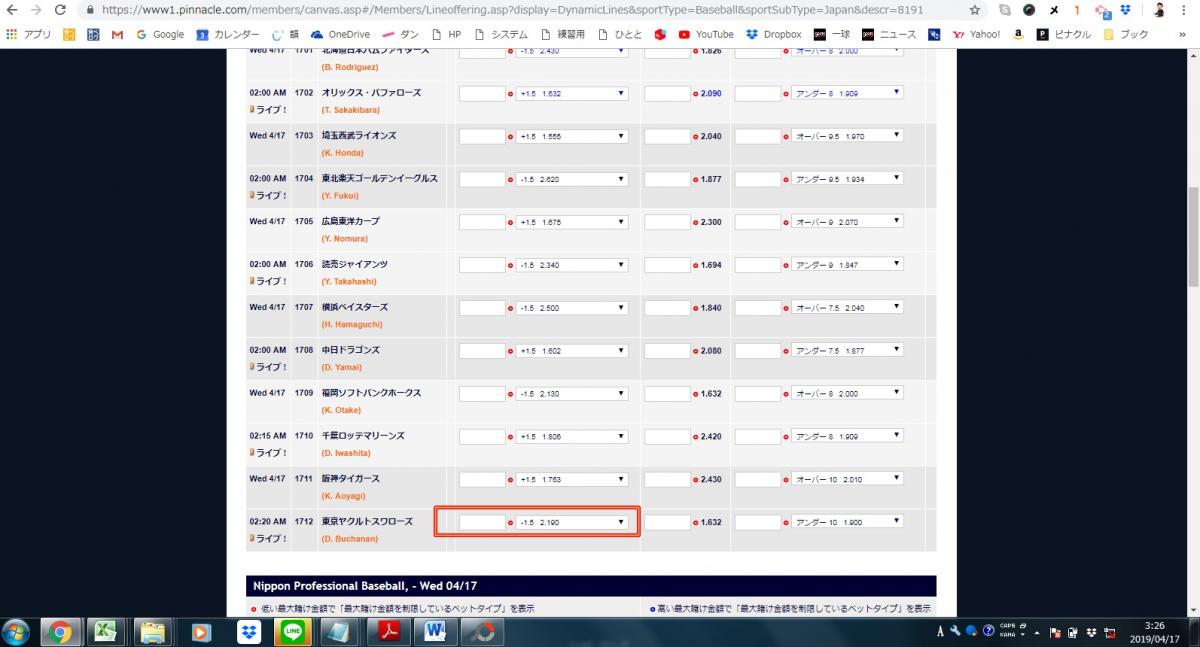The image size is (1200, 647).
Task: Click the handicap stake field for Yakult Swallows
Action: click(x=482, y=522)
